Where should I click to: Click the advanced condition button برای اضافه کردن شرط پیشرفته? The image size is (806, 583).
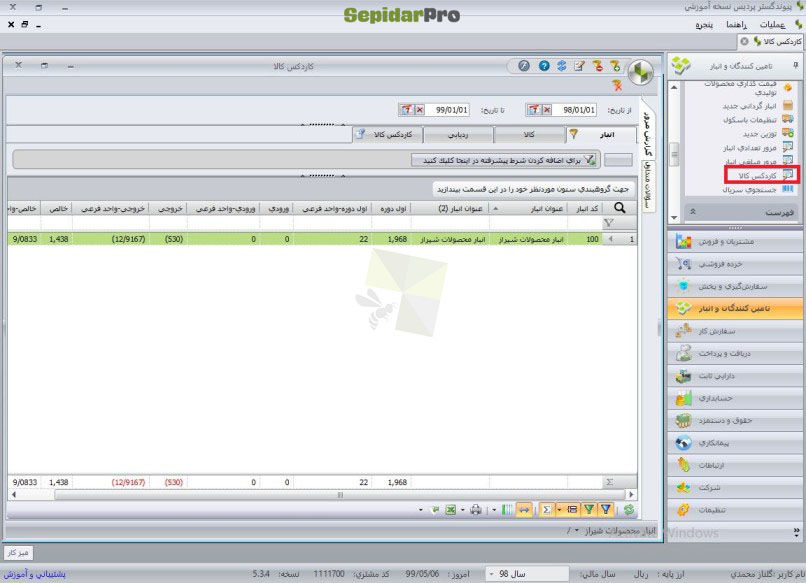(505, 160)
